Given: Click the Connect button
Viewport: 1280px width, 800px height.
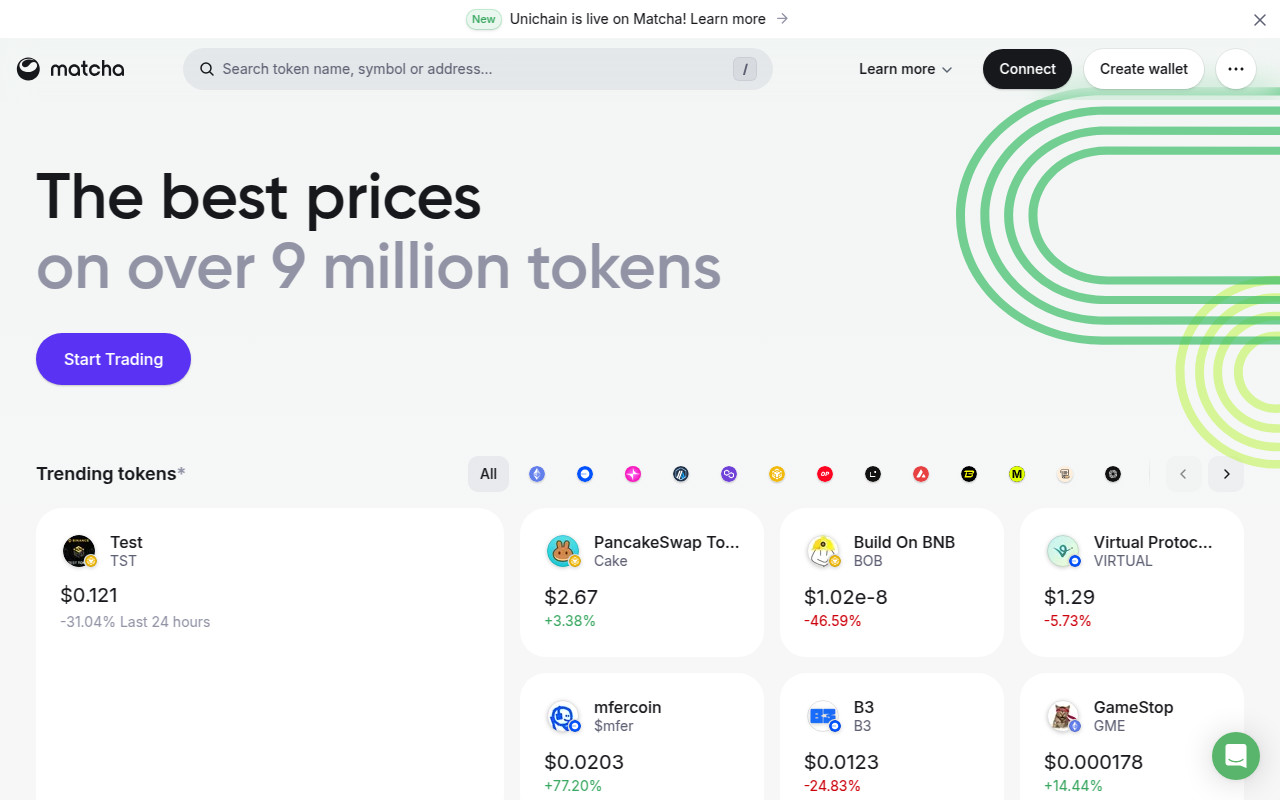Looking at the screenshot, I should (1027, 69).
